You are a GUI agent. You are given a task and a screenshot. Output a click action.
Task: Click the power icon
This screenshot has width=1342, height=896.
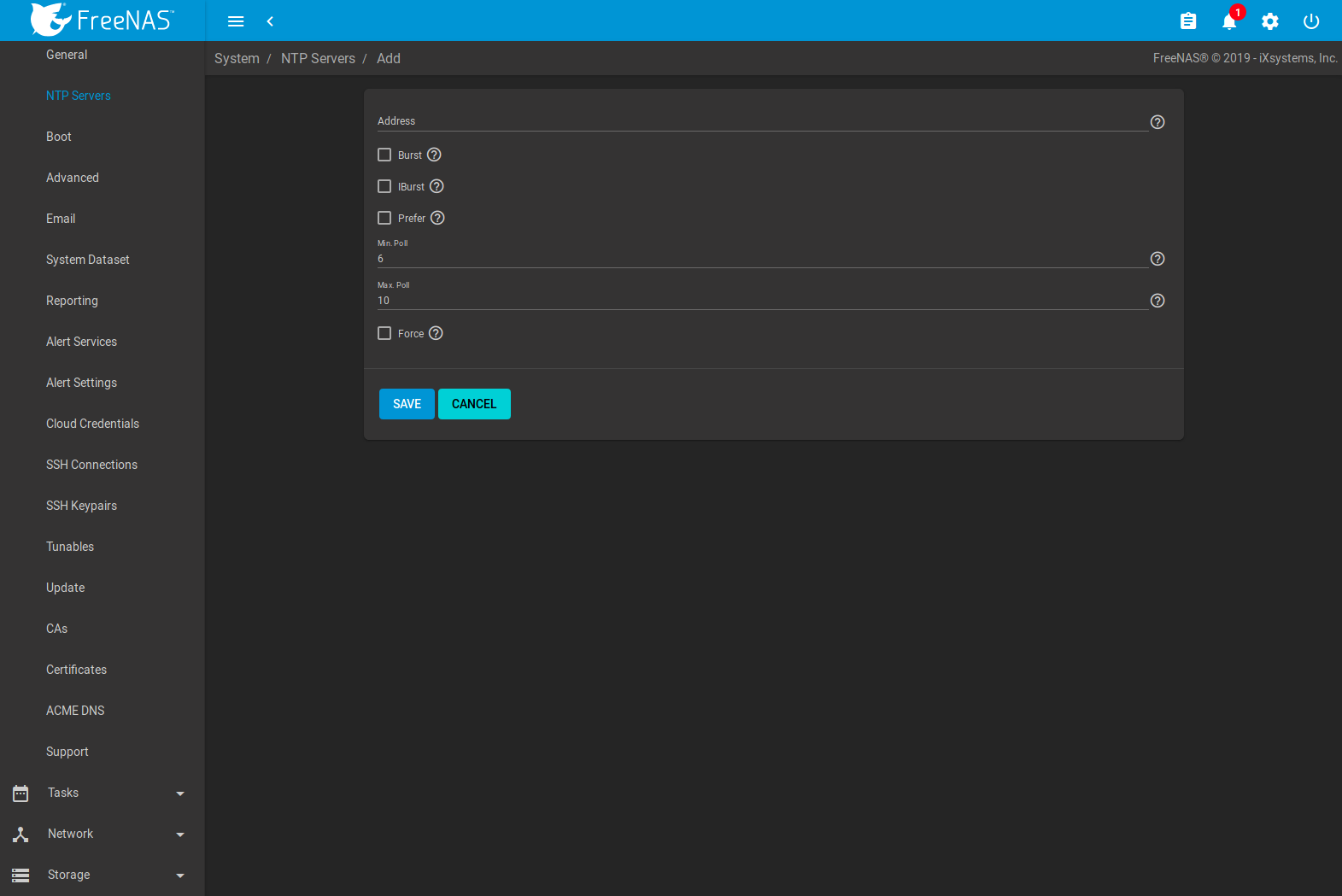[1311, 21]
